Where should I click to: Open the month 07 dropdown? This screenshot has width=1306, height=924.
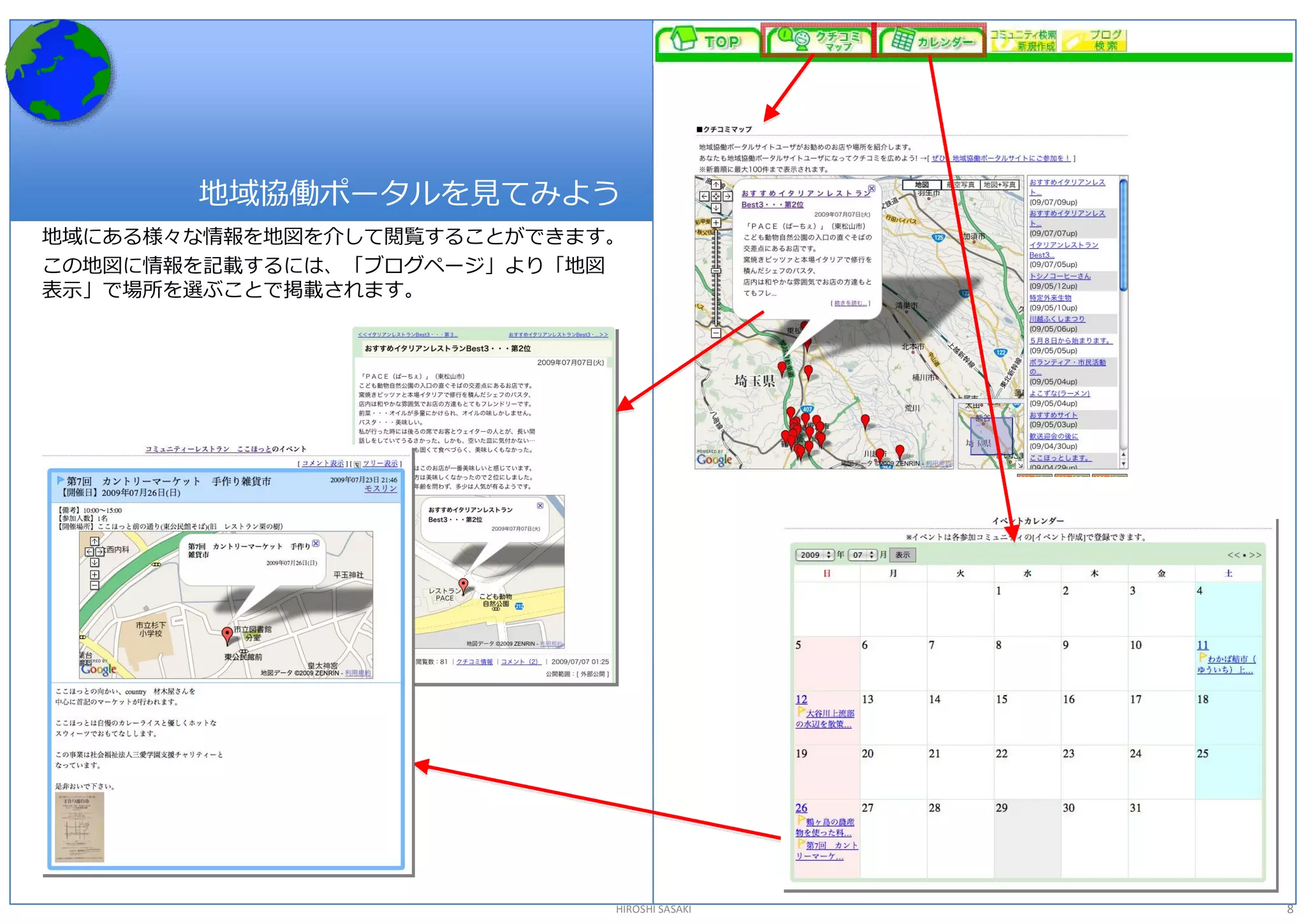(863, 555)
